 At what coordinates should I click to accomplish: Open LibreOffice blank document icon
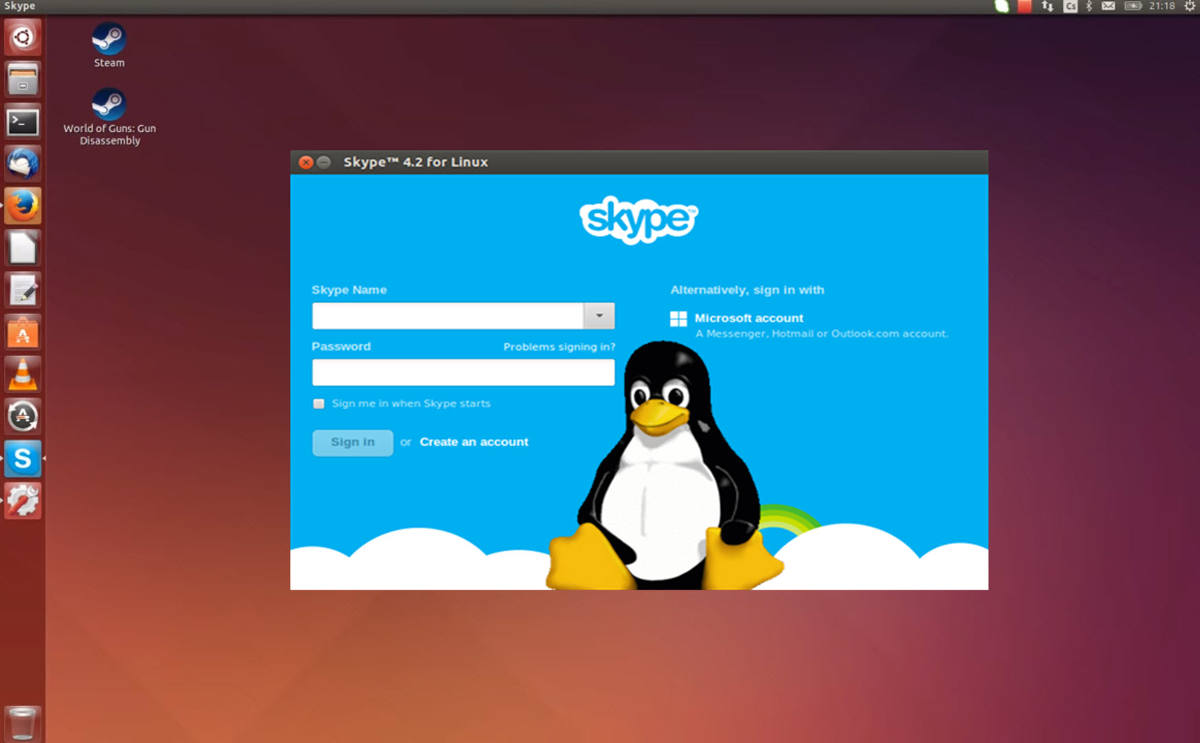point(22,248)
